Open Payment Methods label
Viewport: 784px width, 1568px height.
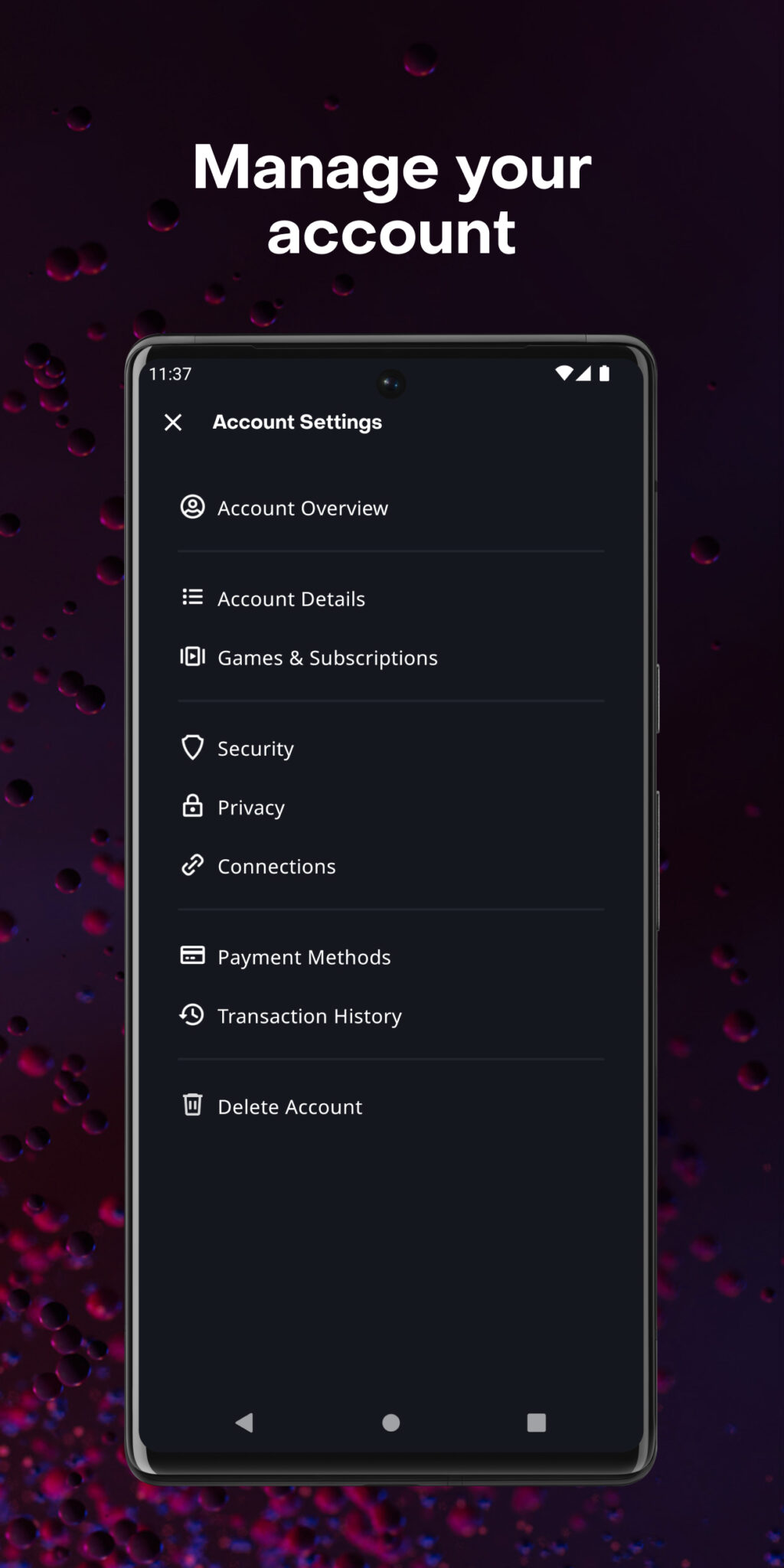coord(304,957)
